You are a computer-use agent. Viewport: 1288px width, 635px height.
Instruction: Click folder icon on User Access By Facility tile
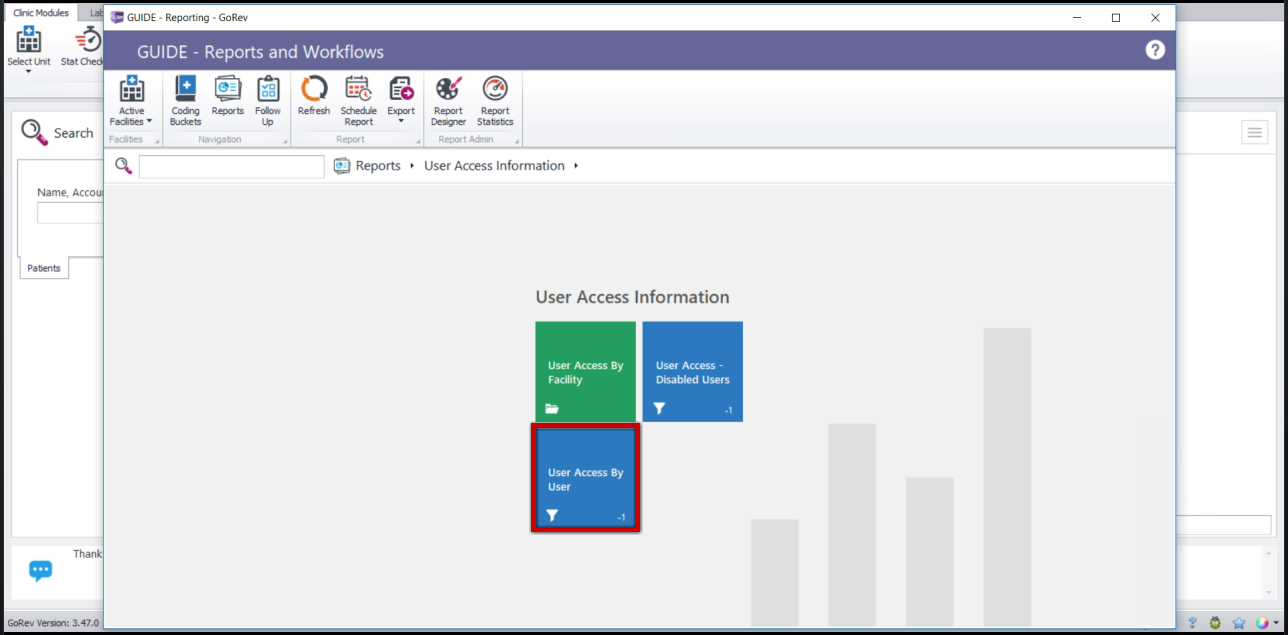pyautogui.click(x=552, y=408)
